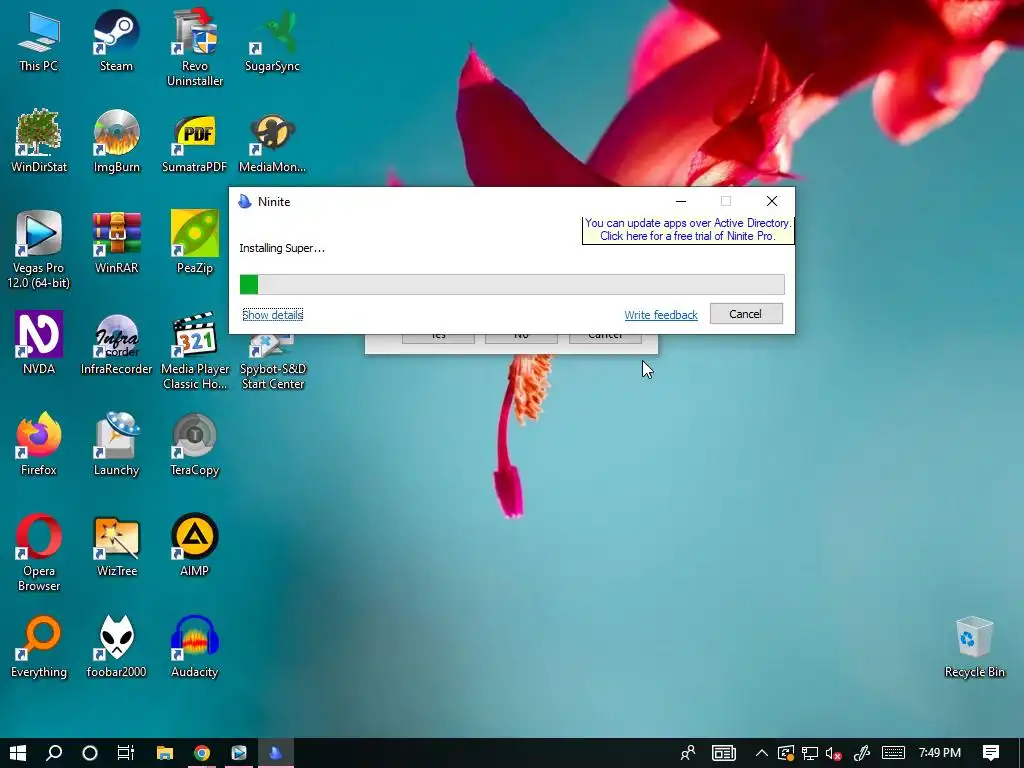Click the muted volume tray icon
Image resolution: width=1024 pixels, height=768 pixels.
833,754
